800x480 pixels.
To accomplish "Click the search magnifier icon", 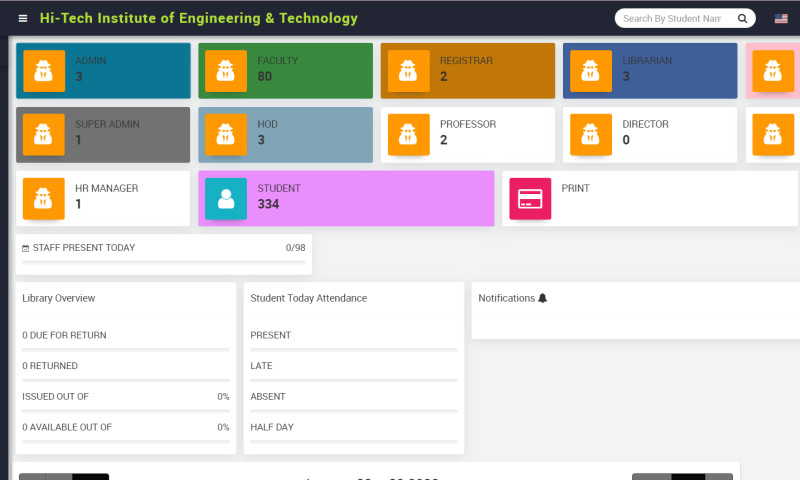I will coord(742,19).
